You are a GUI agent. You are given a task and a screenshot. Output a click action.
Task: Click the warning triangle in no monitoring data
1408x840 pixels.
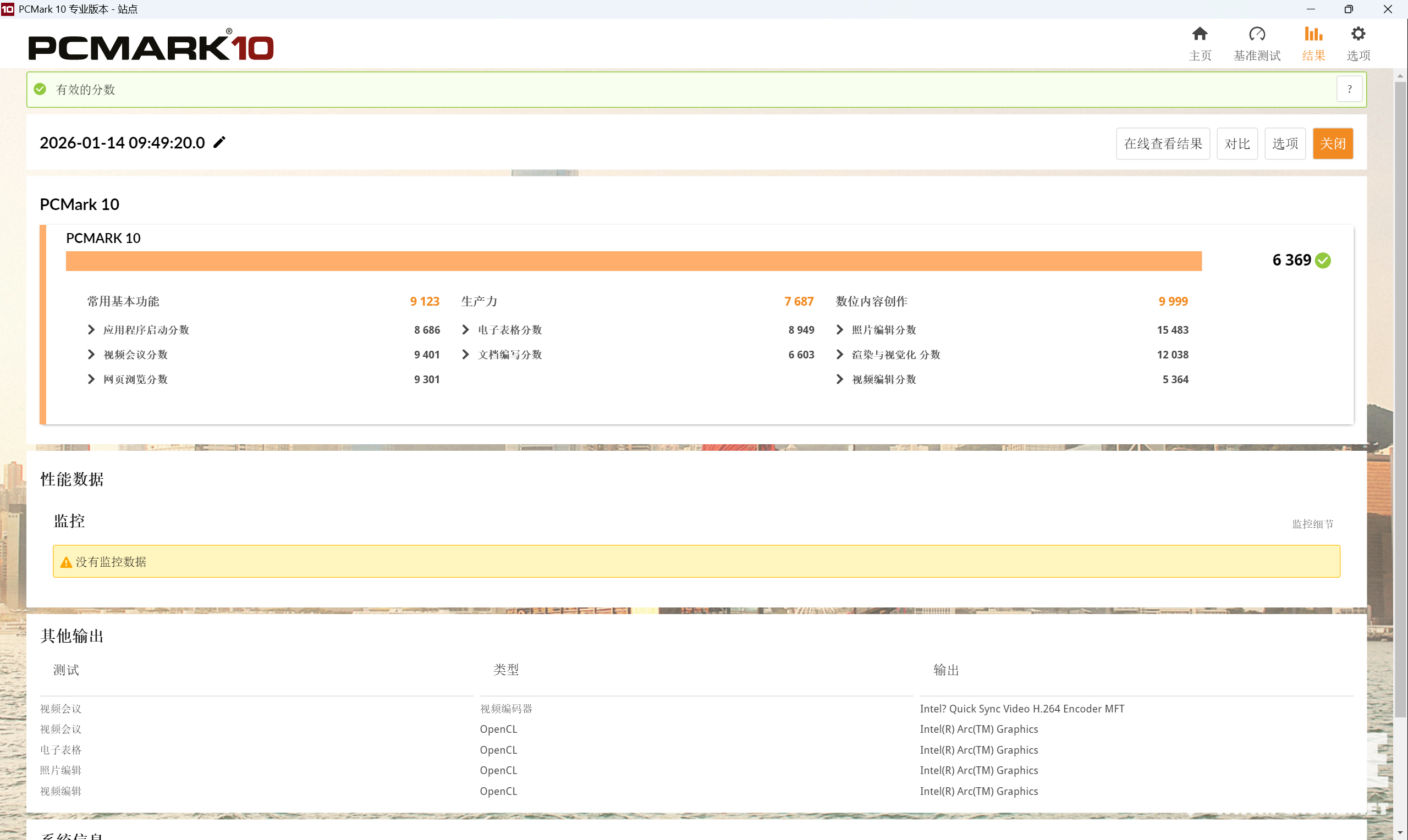(x=66, y=562)
